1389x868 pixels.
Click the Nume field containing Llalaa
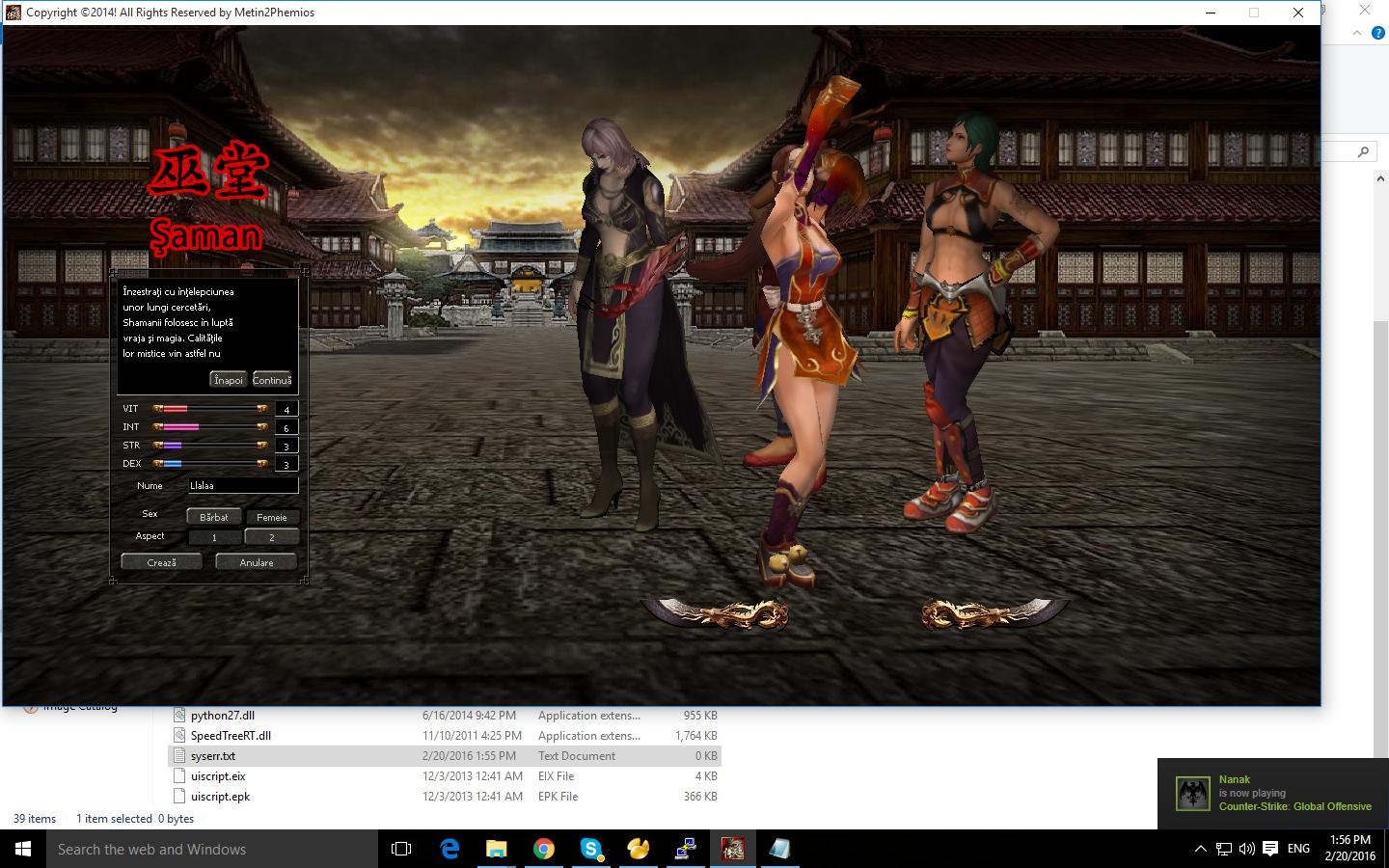243,486
